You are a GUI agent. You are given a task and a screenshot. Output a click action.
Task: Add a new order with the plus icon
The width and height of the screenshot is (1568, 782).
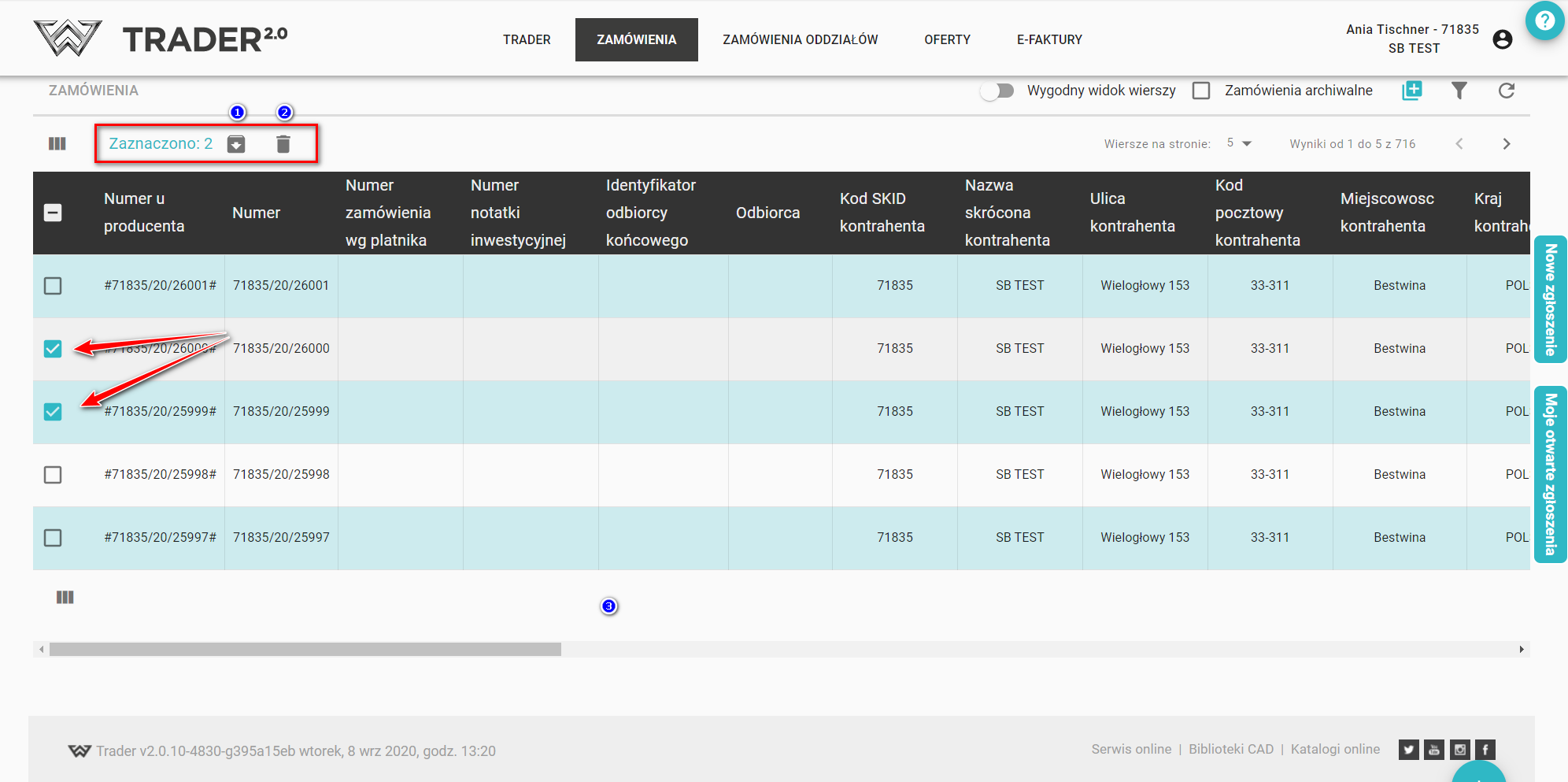(1412, 91)
